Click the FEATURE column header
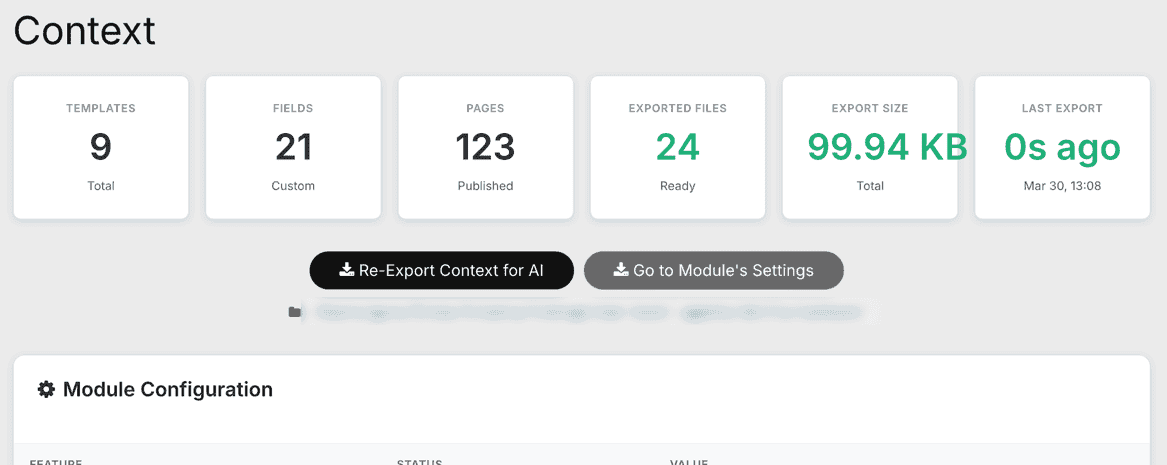1167x465 pixels. (x=56, y=462)
